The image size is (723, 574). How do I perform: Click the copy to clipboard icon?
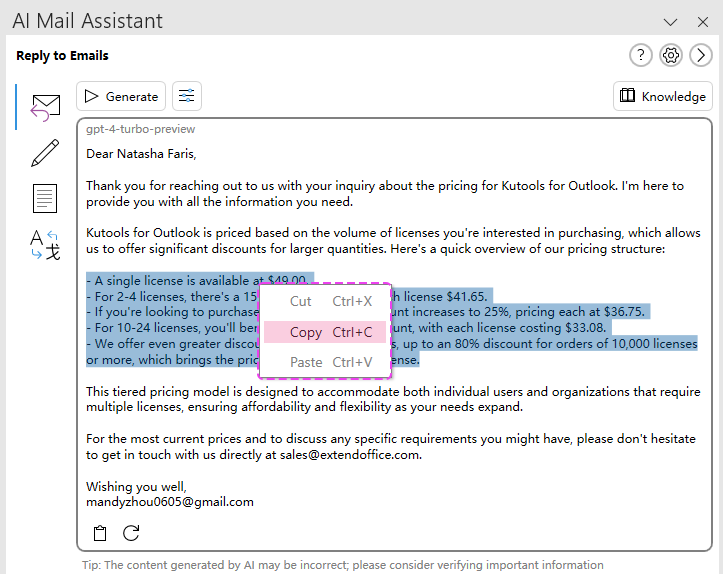tap(100, 533)
